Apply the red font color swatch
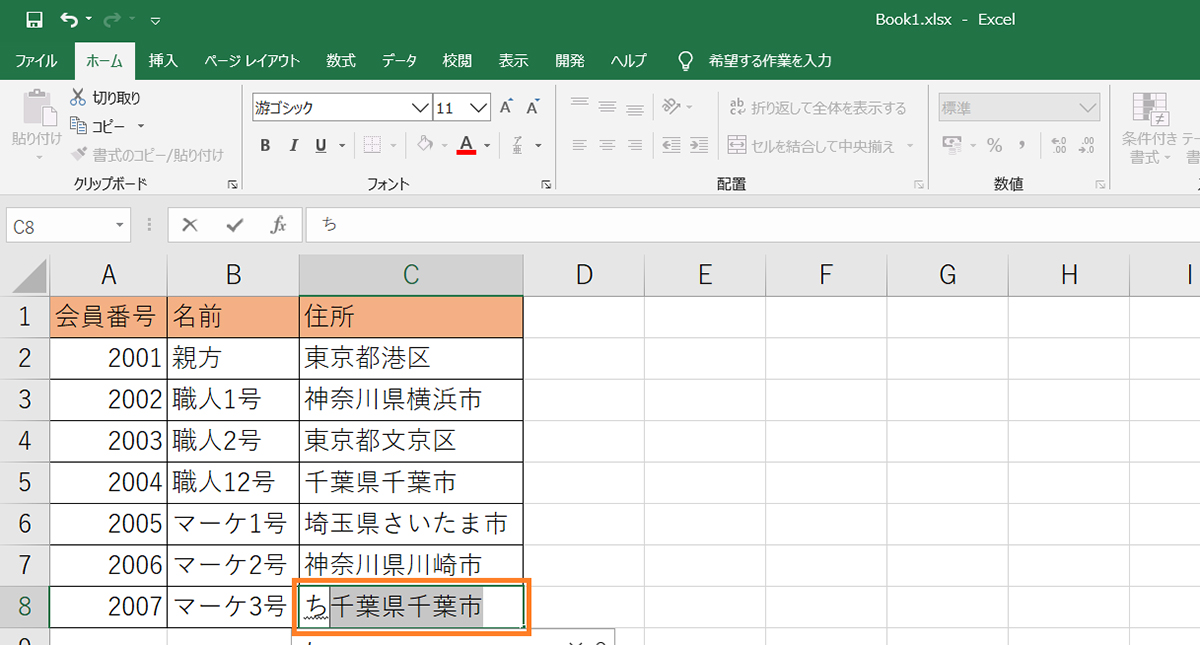Image resolution: width=1200 pixels, height=645 pixels. 466,146
